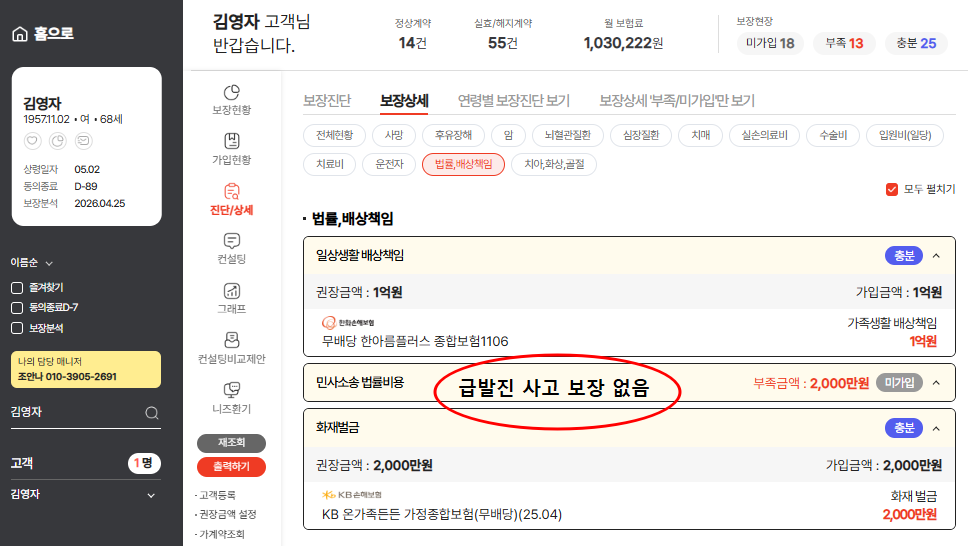Open 가계약조회 link

coord(221,534)
